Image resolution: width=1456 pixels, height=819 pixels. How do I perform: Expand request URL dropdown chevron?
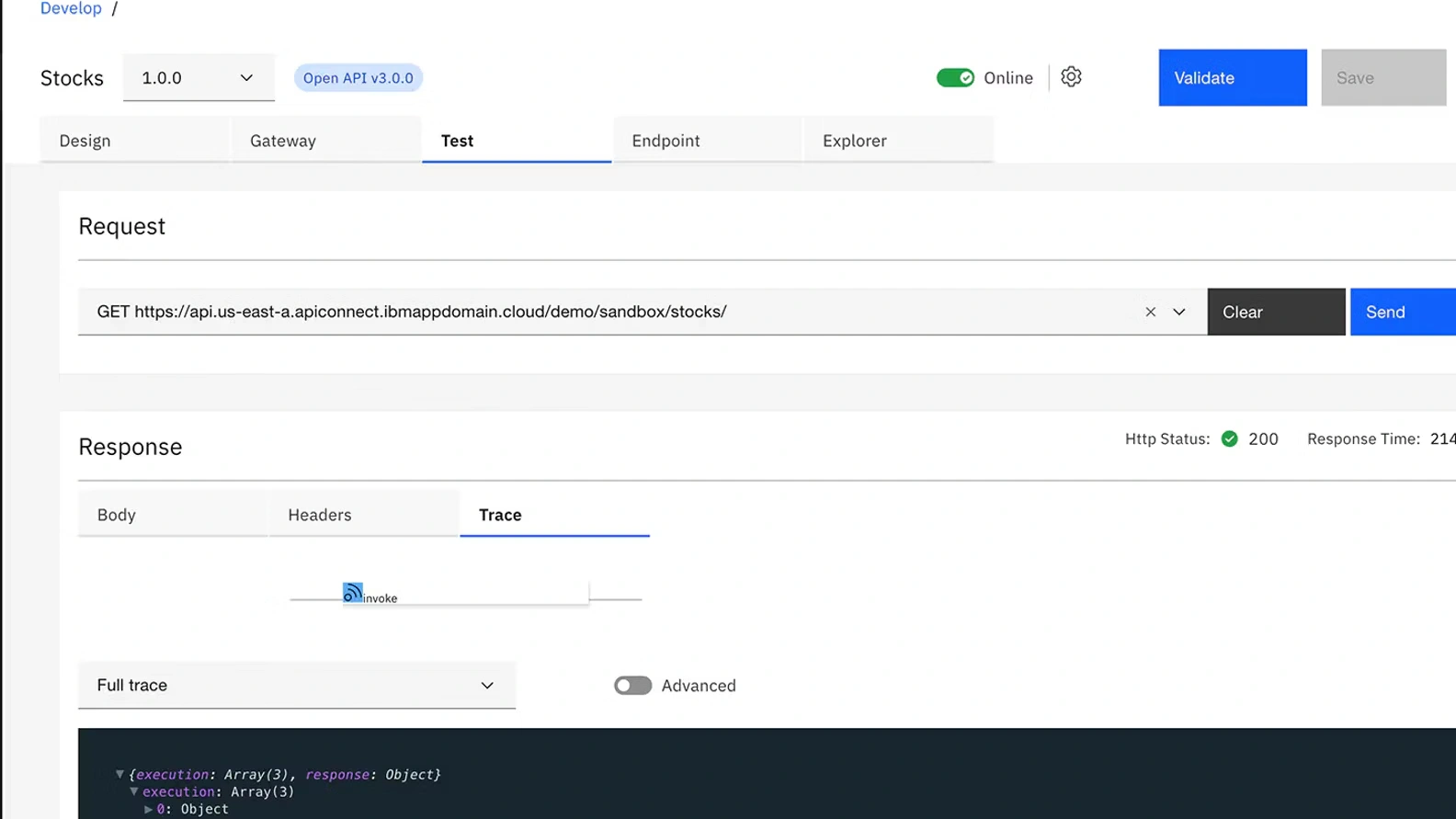click(1179, 313)
